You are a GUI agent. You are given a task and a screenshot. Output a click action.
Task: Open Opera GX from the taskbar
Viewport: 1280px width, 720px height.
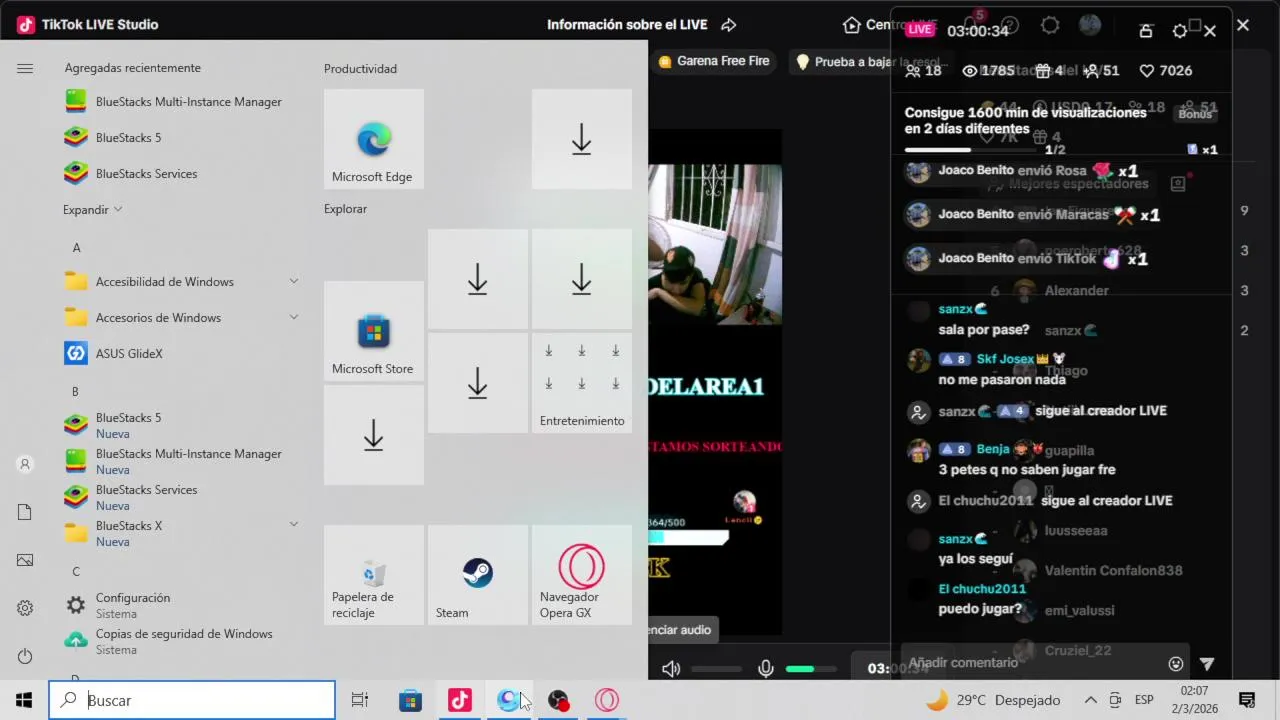pos(607,700)
